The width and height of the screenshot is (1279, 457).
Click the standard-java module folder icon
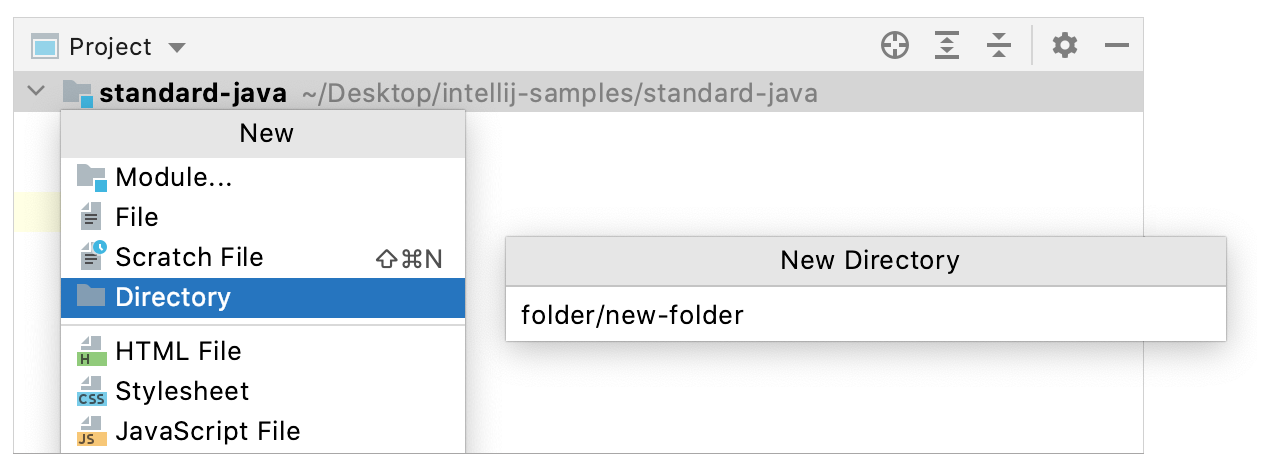coord(77,93)
